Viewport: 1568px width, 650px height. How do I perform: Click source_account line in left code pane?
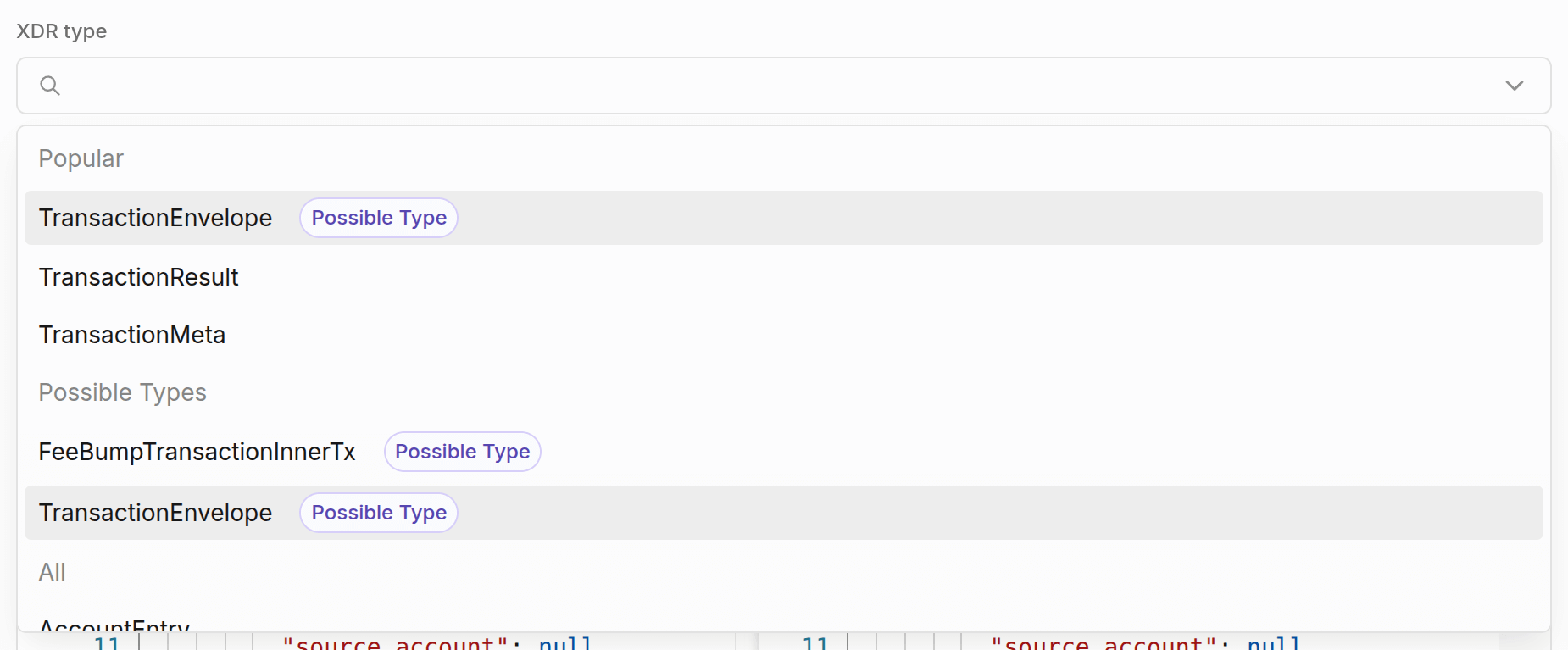tap(436, 642)
